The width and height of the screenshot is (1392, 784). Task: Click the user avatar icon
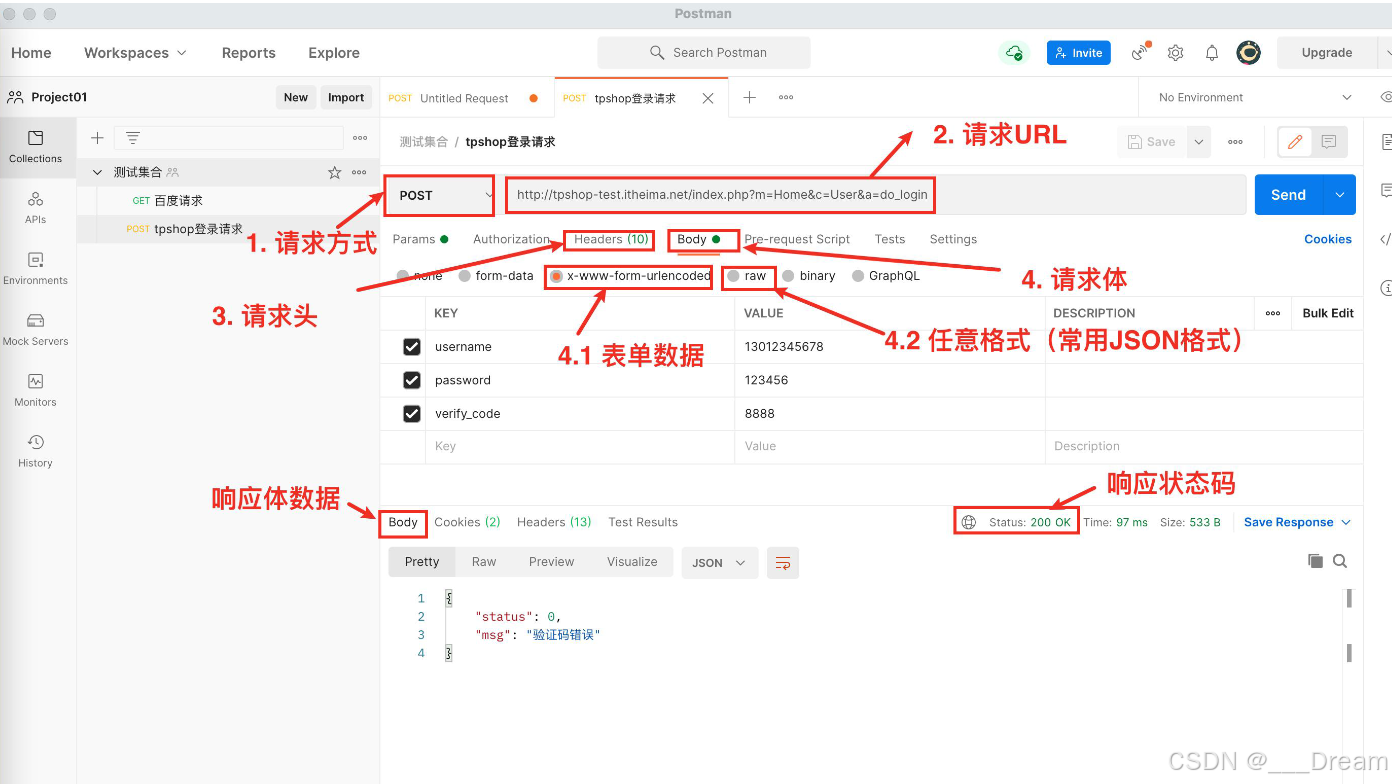click(x=1248, y=53)
